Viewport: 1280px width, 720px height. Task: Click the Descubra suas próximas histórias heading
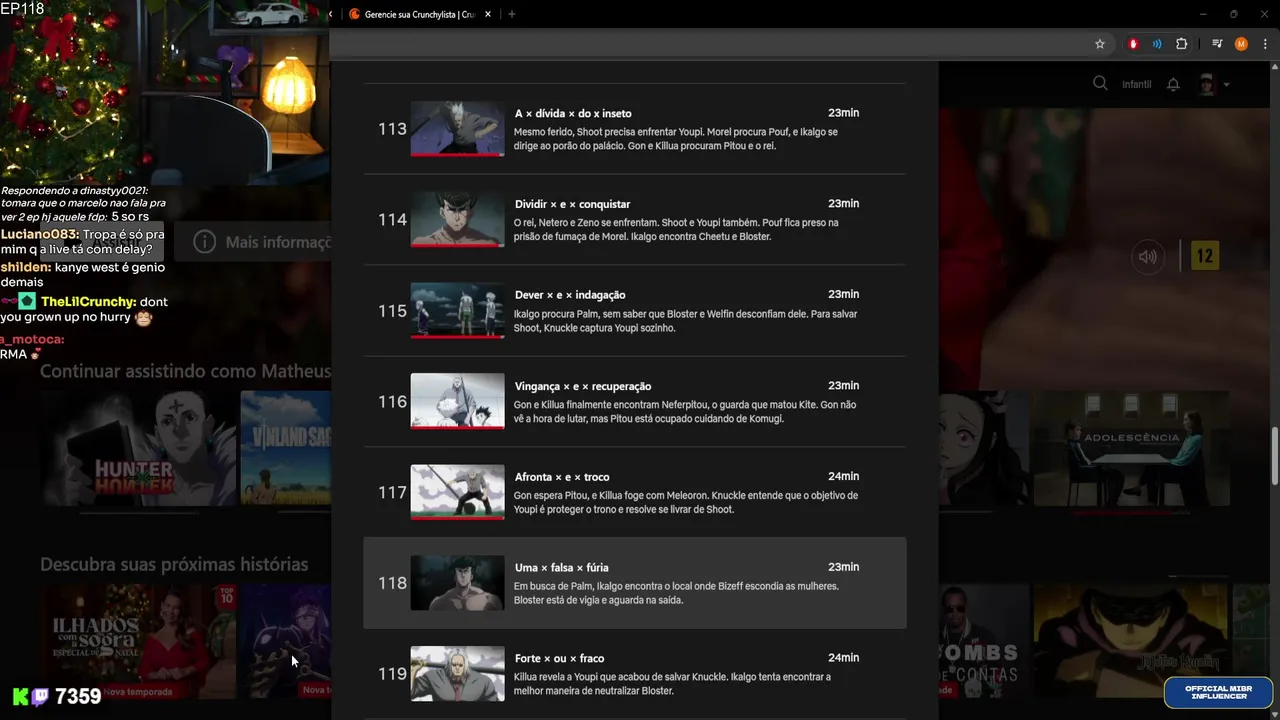coord(174,564)
